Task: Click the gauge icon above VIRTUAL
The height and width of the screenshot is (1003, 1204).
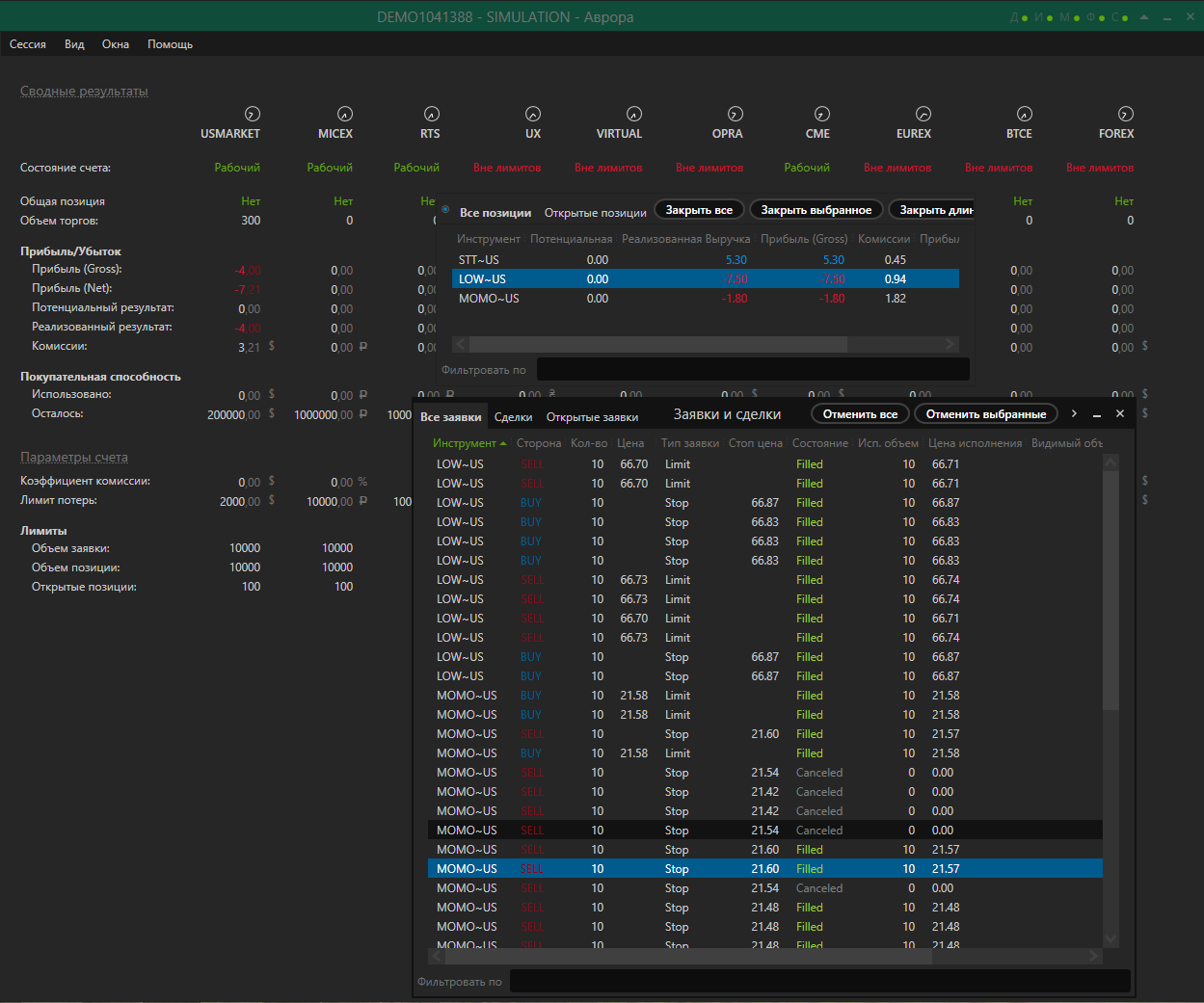Action: coord(634,114)
